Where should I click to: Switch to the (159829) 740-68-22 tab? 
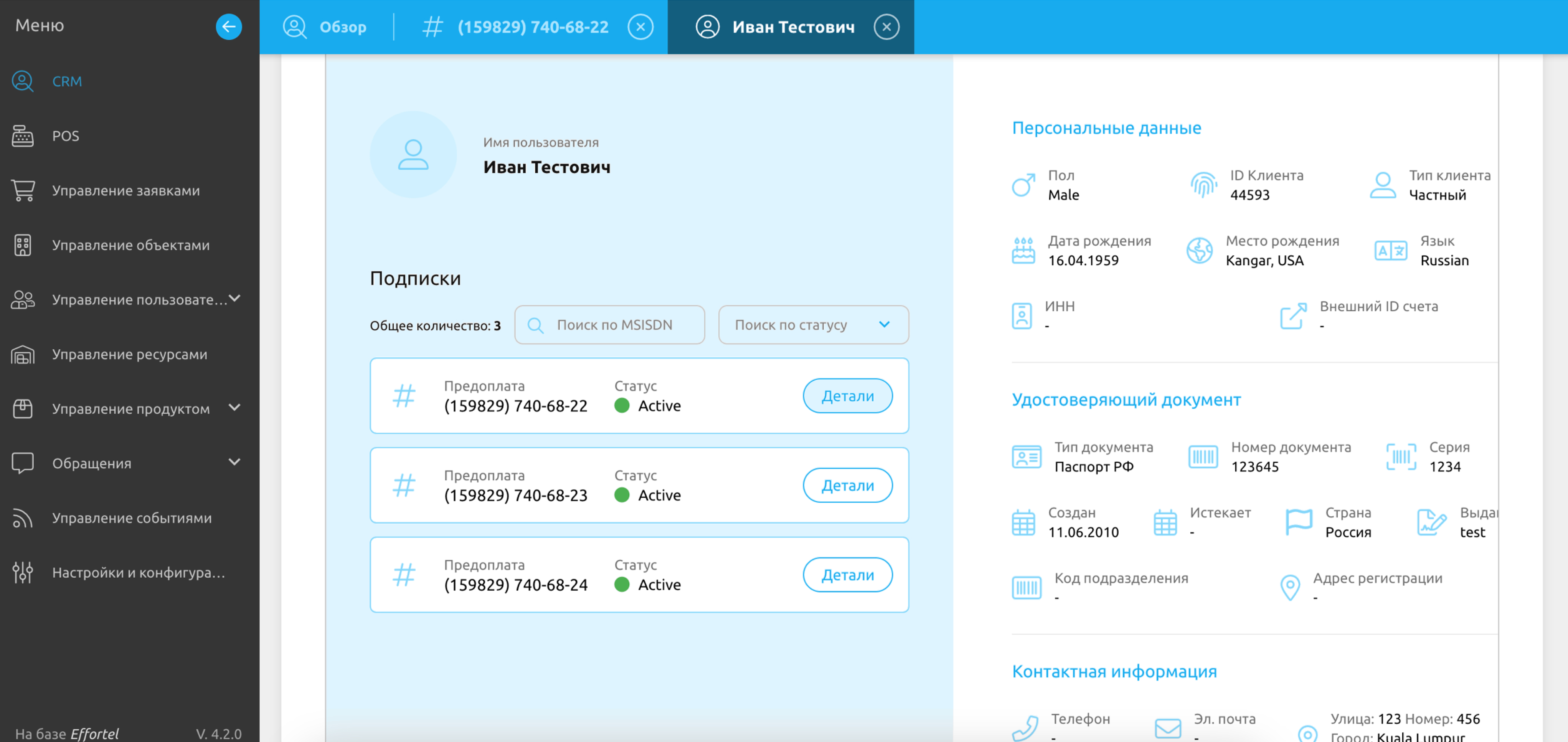point(532,27)
